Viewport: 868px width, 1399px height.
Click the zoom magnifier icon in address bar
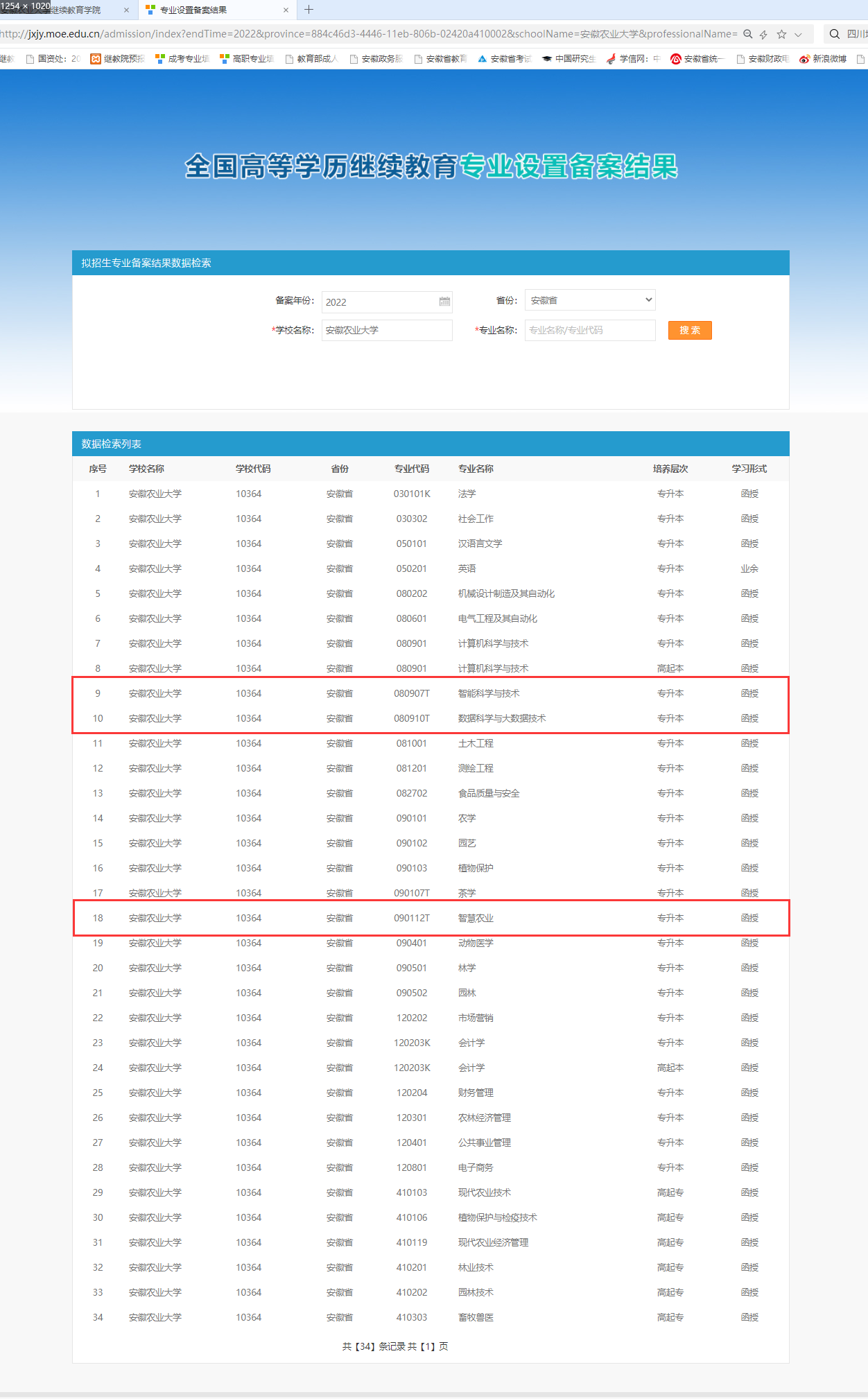click(x=747, y=34)
